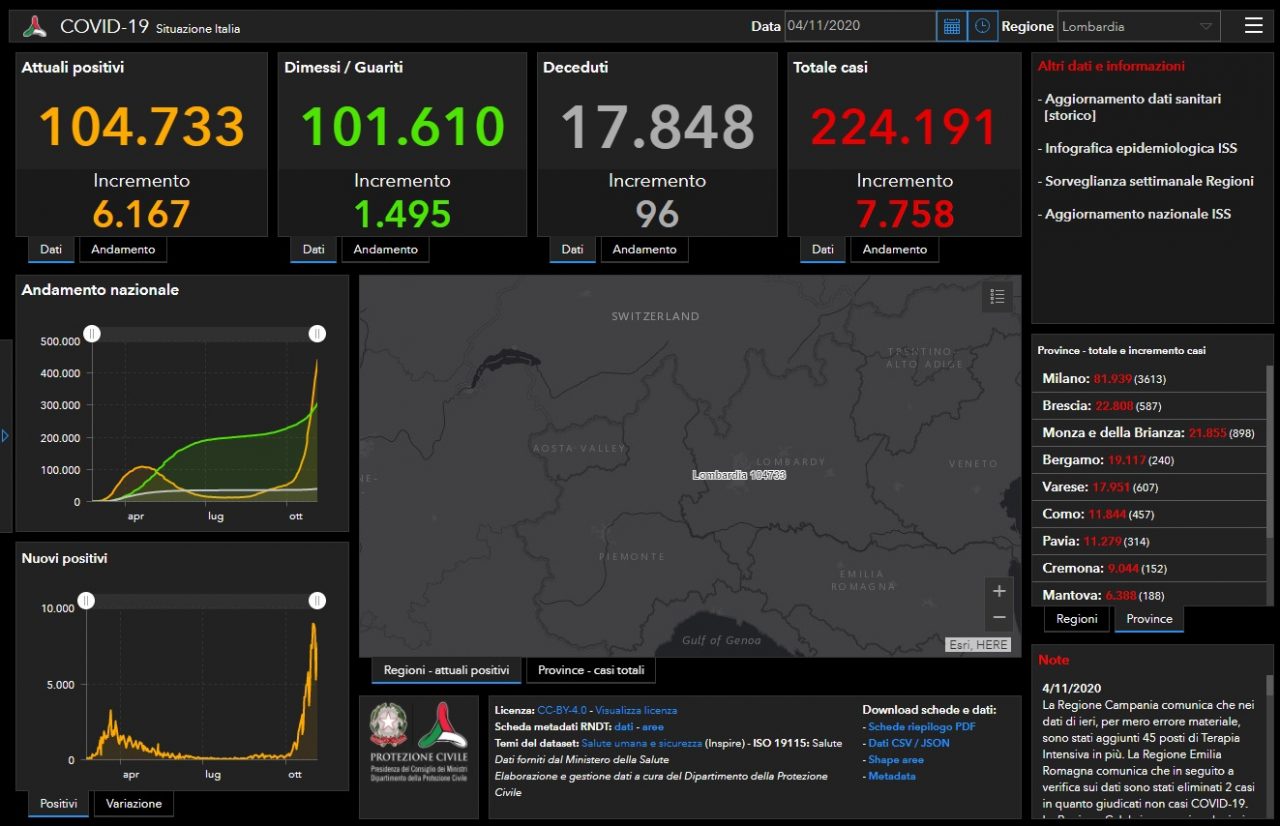The height and width of the screenshot is (826, 1280).
Task: Show Andamento for Deceduti panel
Action: point(644,250)
